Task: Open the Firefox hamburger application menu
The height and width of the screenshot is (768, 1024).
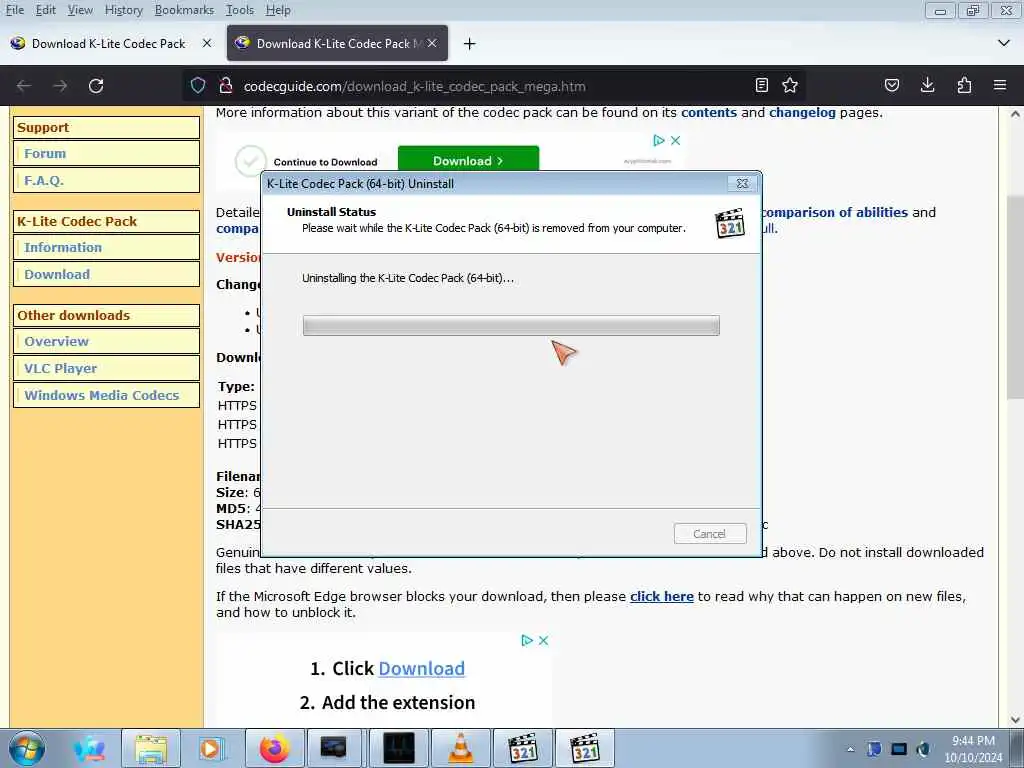Action: (1000, 86)
